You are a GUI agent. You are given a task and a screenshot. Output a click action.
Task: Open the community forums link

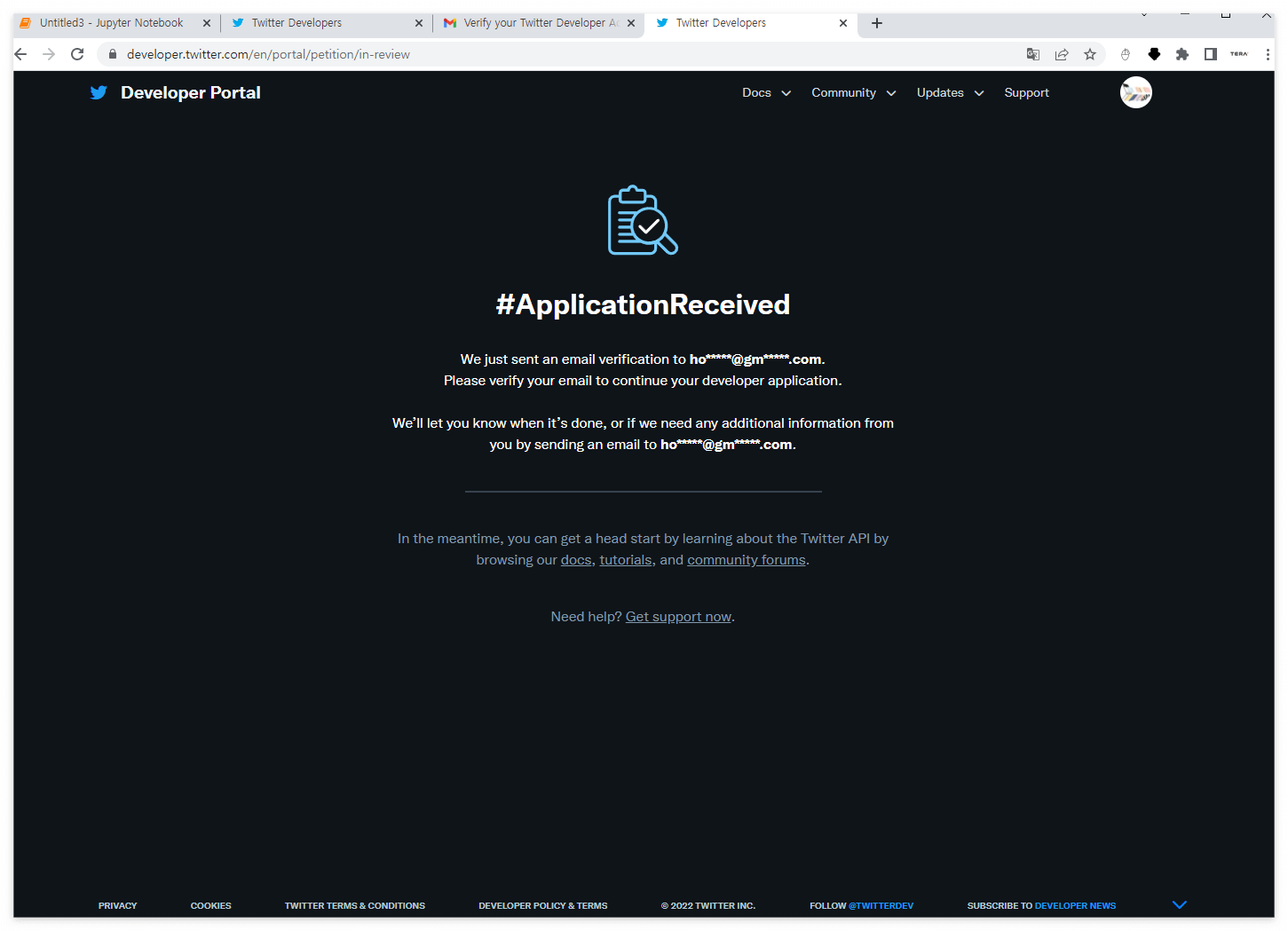point(747,560)
